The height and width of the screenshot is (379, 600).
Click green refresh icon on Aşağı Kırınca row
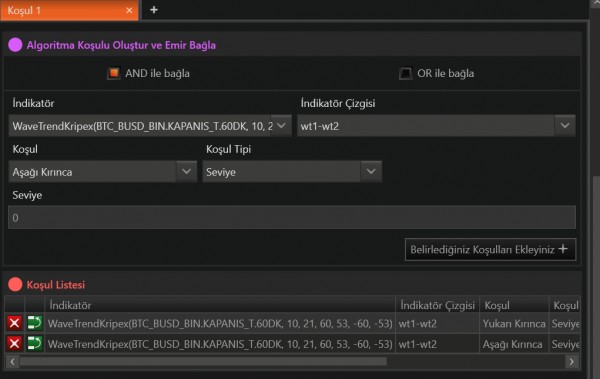point(34,343)
